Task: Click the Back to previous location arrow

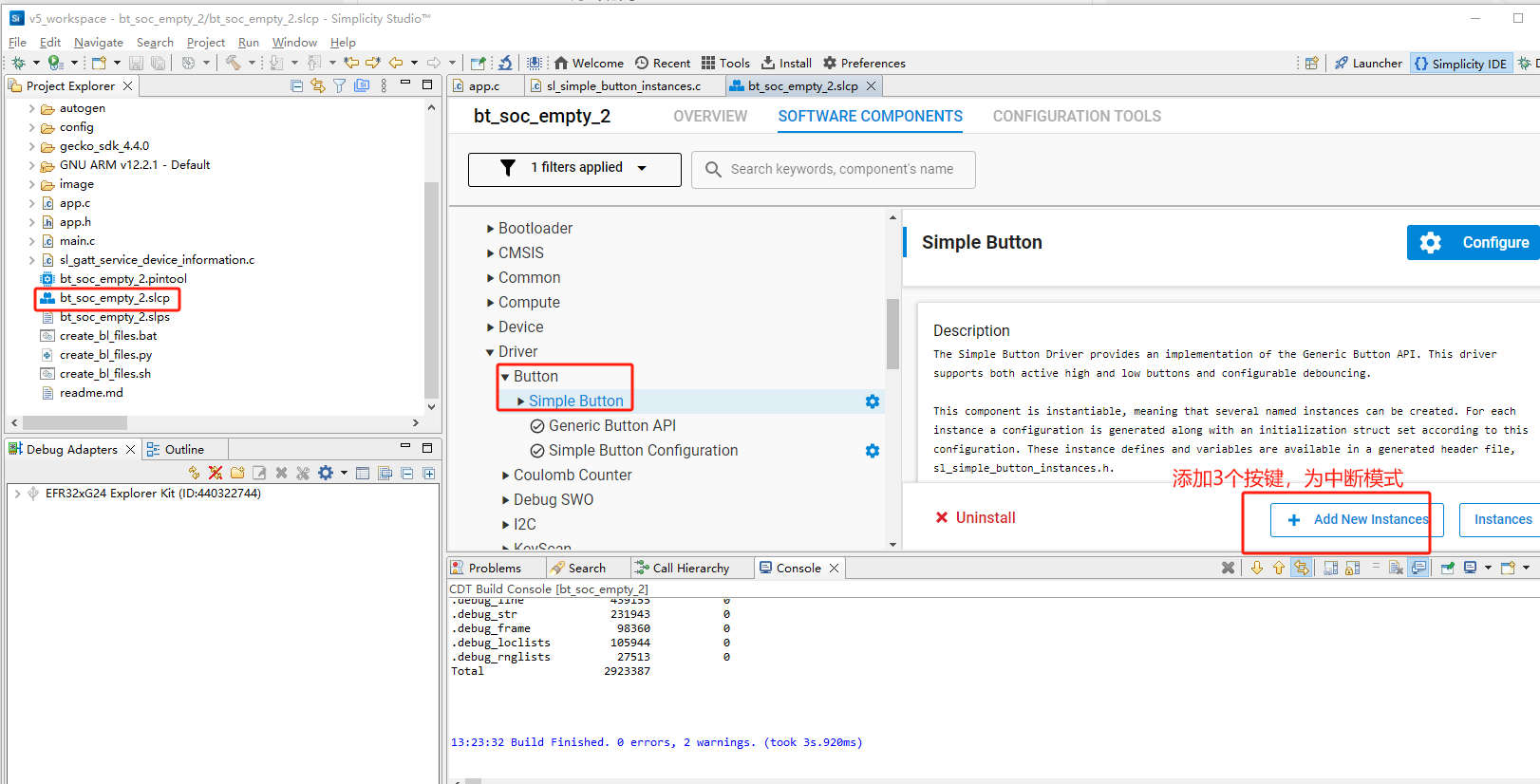Action: 395,63
